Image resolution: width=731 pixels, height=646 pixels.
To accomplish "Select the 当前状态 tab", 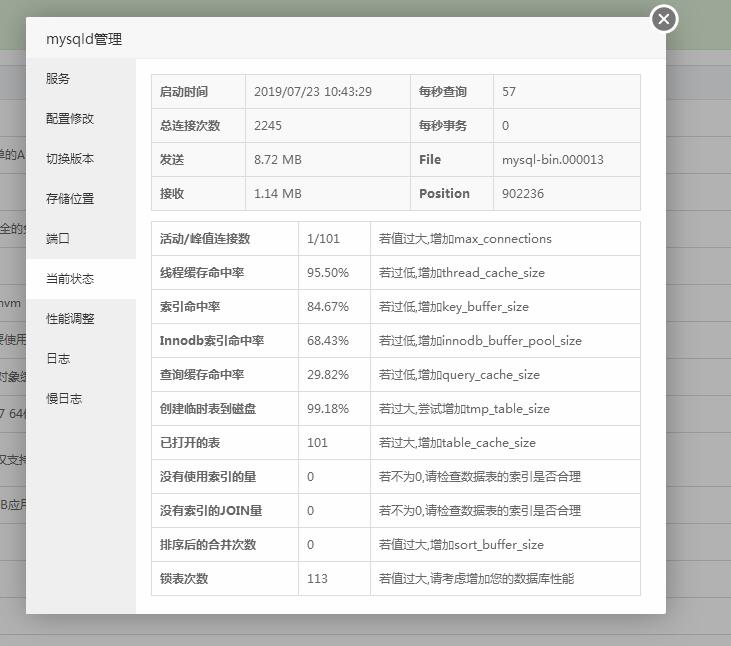I will tap(70, 279).
